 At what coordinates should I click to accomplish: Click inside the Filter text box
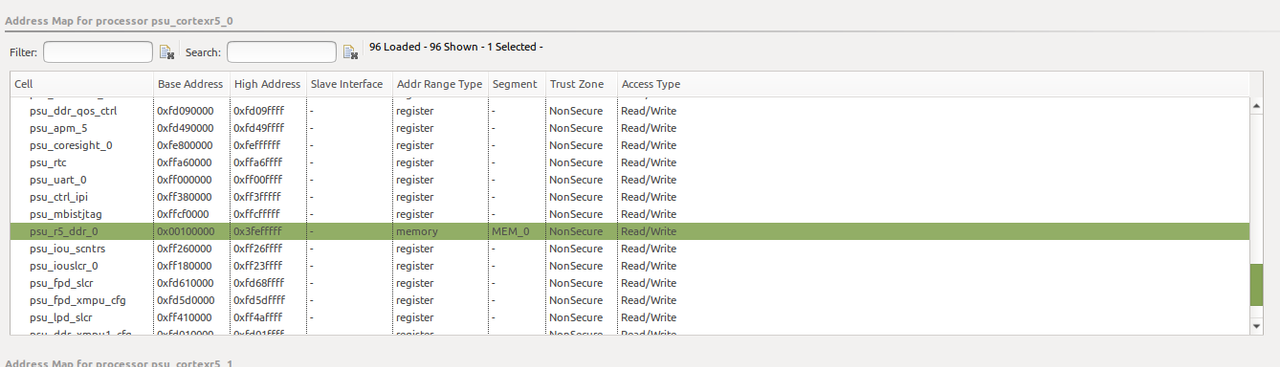98,52
